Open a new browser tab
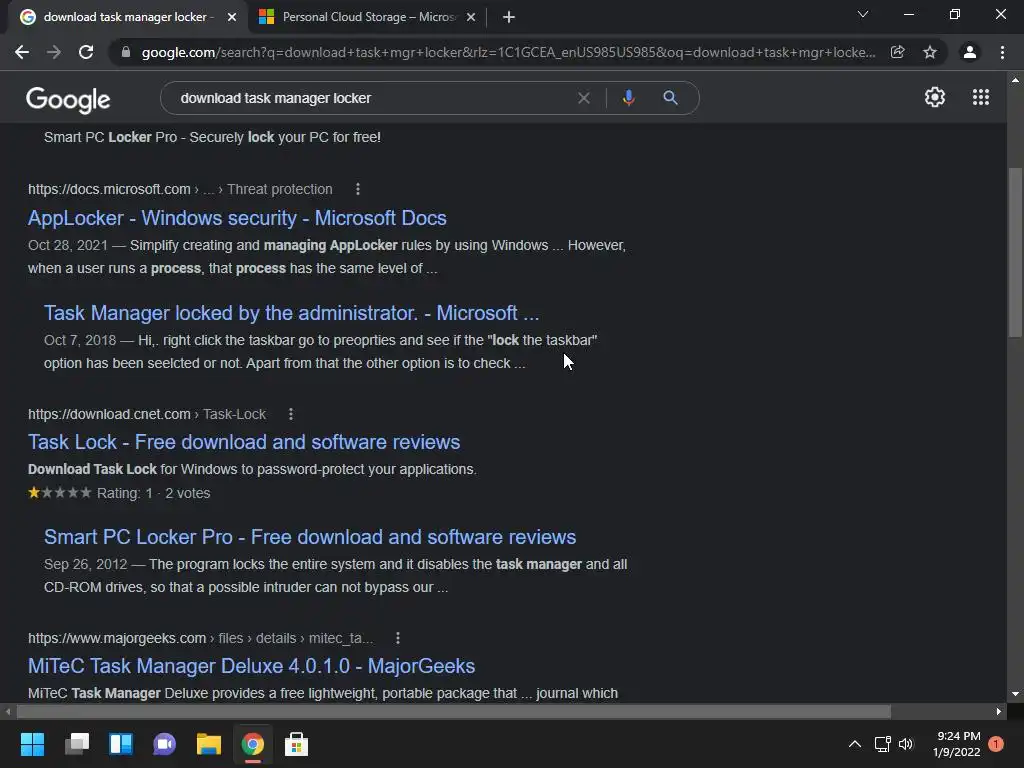Screen dimensions: 1024x768 click(509, 17)
